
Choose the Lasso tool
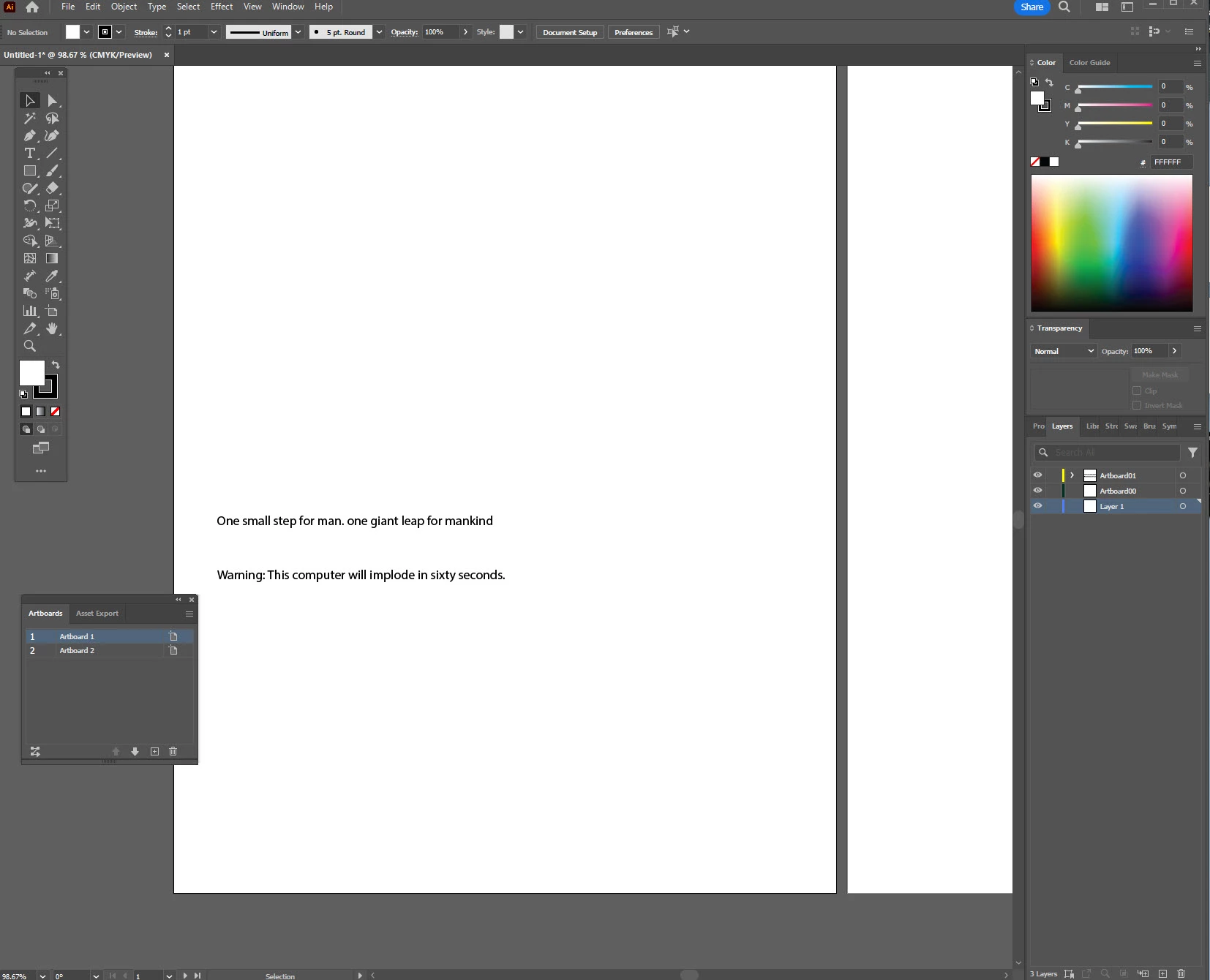52,118
